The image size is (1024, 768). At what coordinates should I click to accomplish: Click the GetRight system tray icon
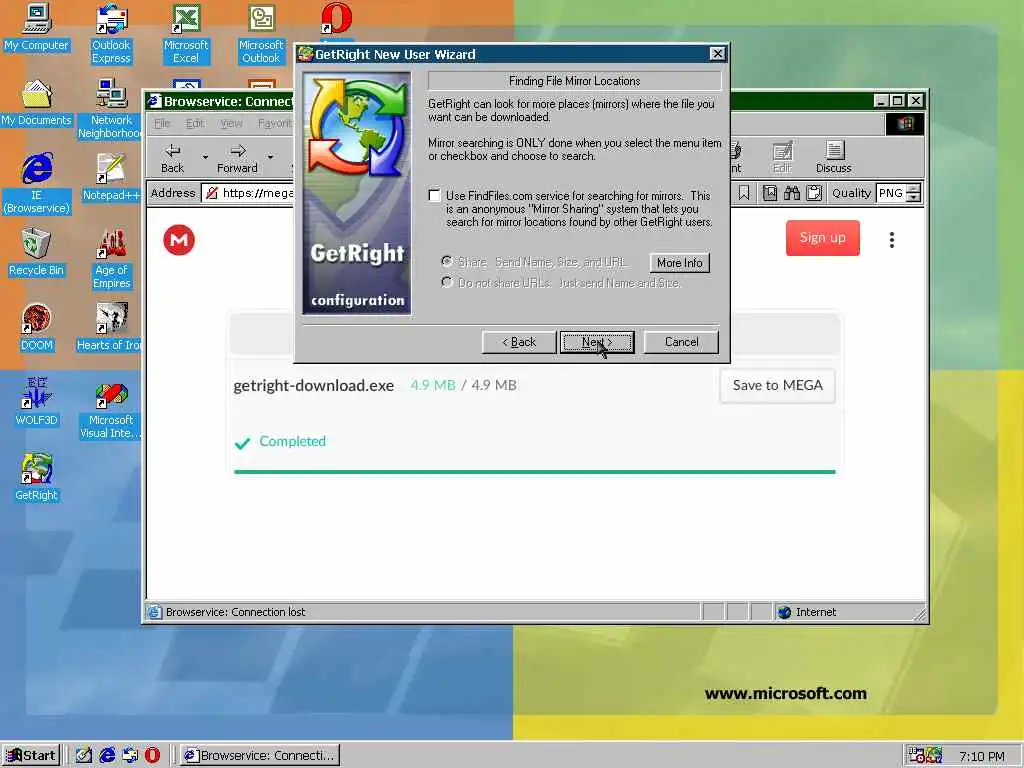[935, 756]
